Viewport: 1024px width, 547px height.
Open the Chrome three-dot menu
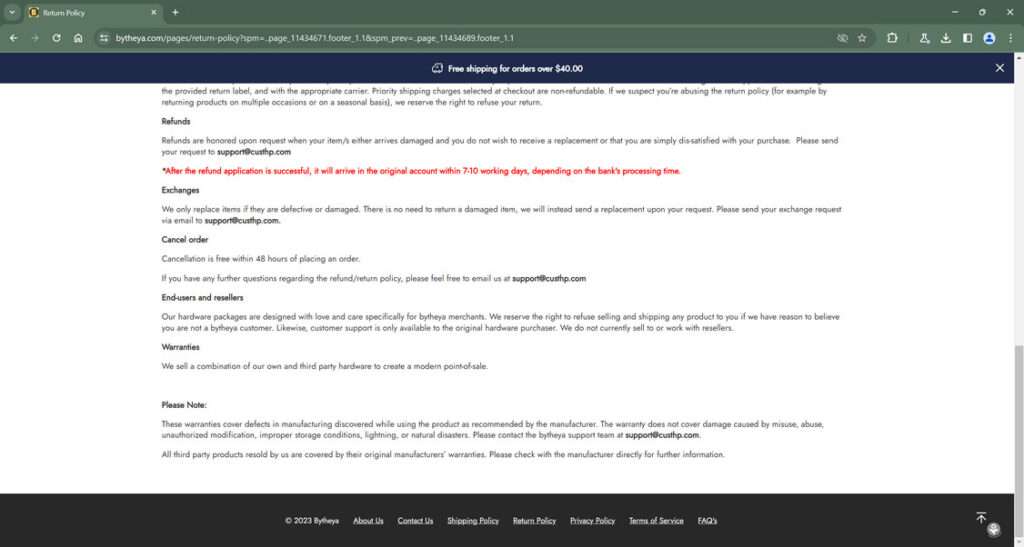pos(1010,38)
